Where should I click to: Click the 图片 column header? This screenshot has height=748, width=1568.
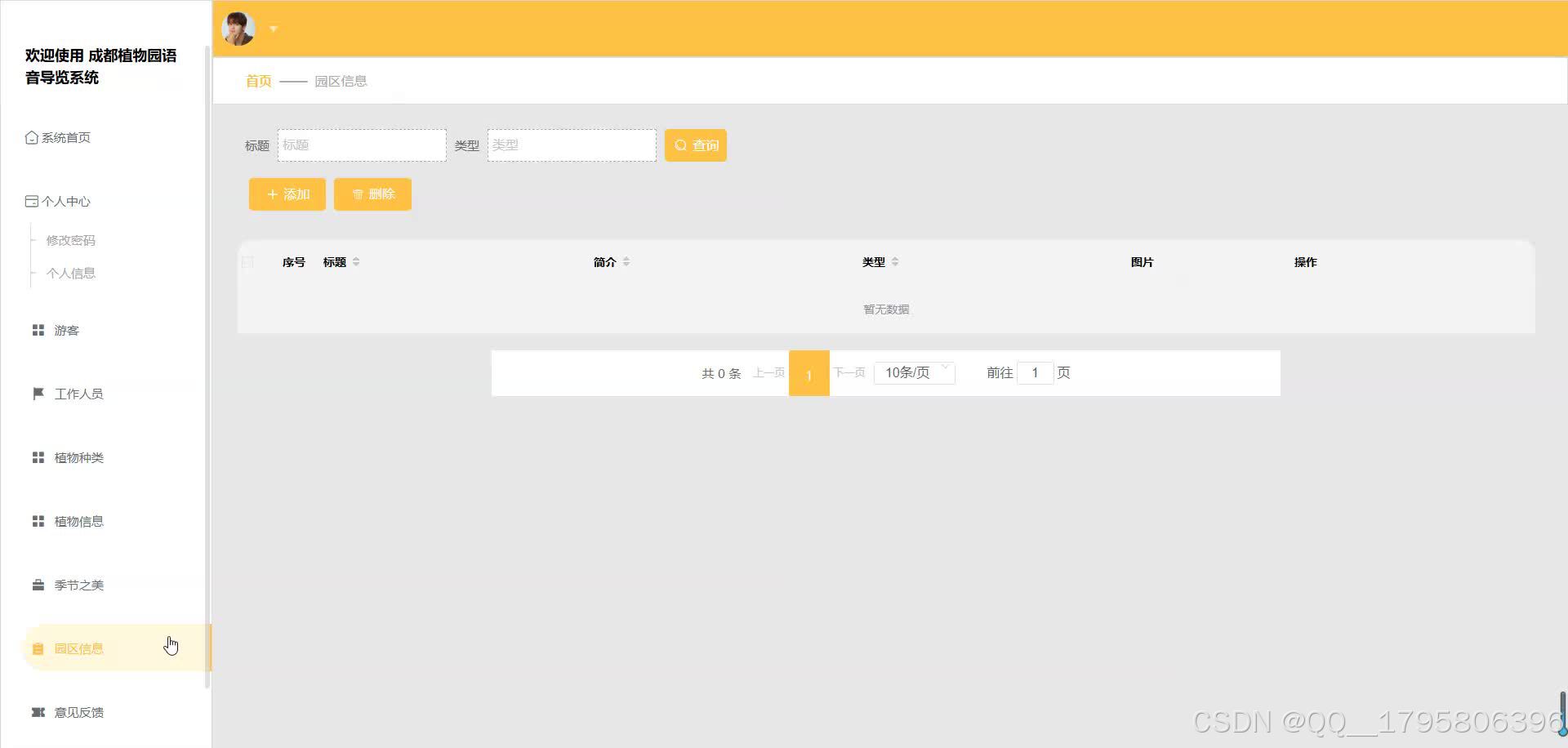pos(1143,262)
